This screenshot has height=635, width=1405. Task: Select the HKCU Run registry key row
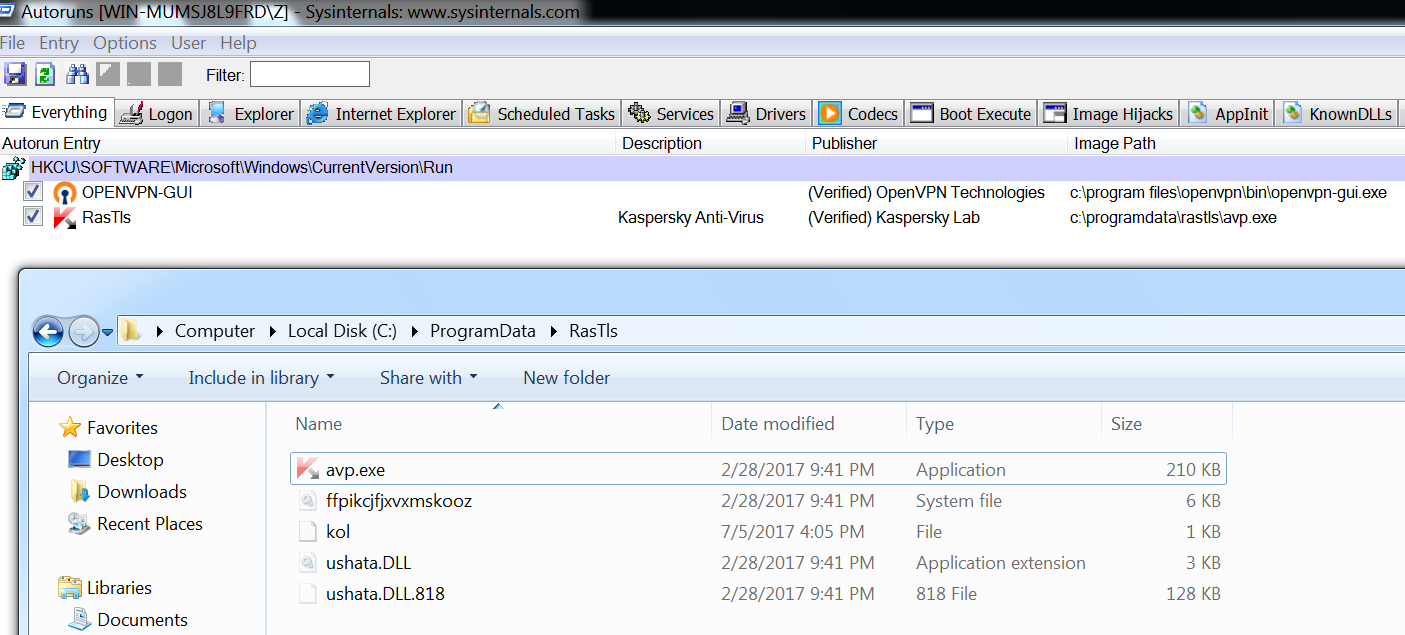pyautogui.click(x=702, y=168)
